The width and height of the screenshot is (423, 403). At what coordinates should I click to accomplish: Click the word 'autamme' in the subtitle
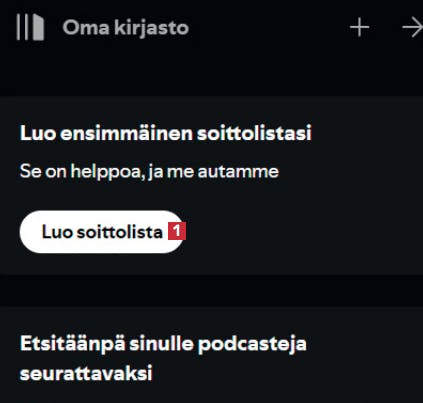[x=238, y=172]
